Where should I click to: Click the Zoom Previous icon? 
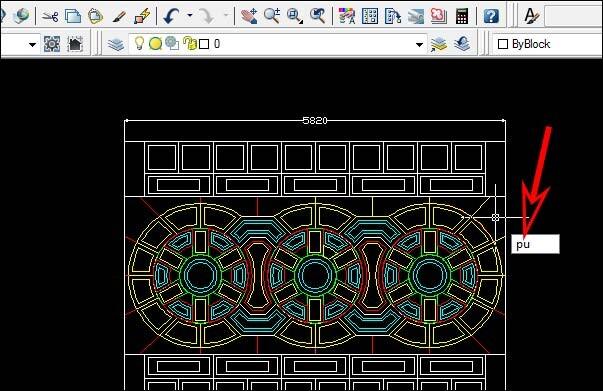tap(318, 16)
